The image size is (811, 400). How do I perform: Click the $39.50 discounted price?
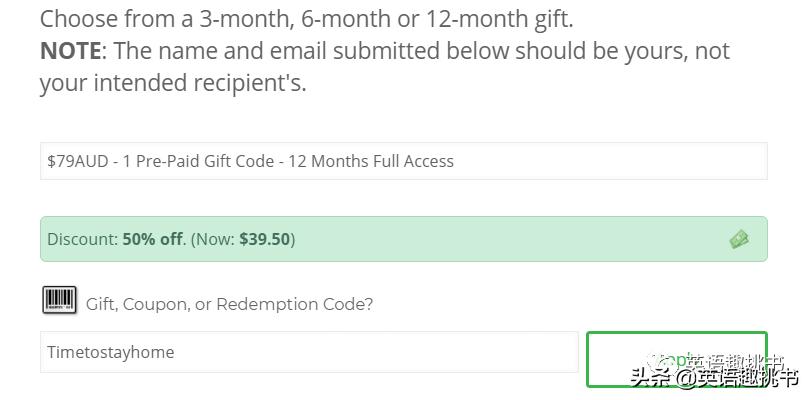tap(264, 239)
